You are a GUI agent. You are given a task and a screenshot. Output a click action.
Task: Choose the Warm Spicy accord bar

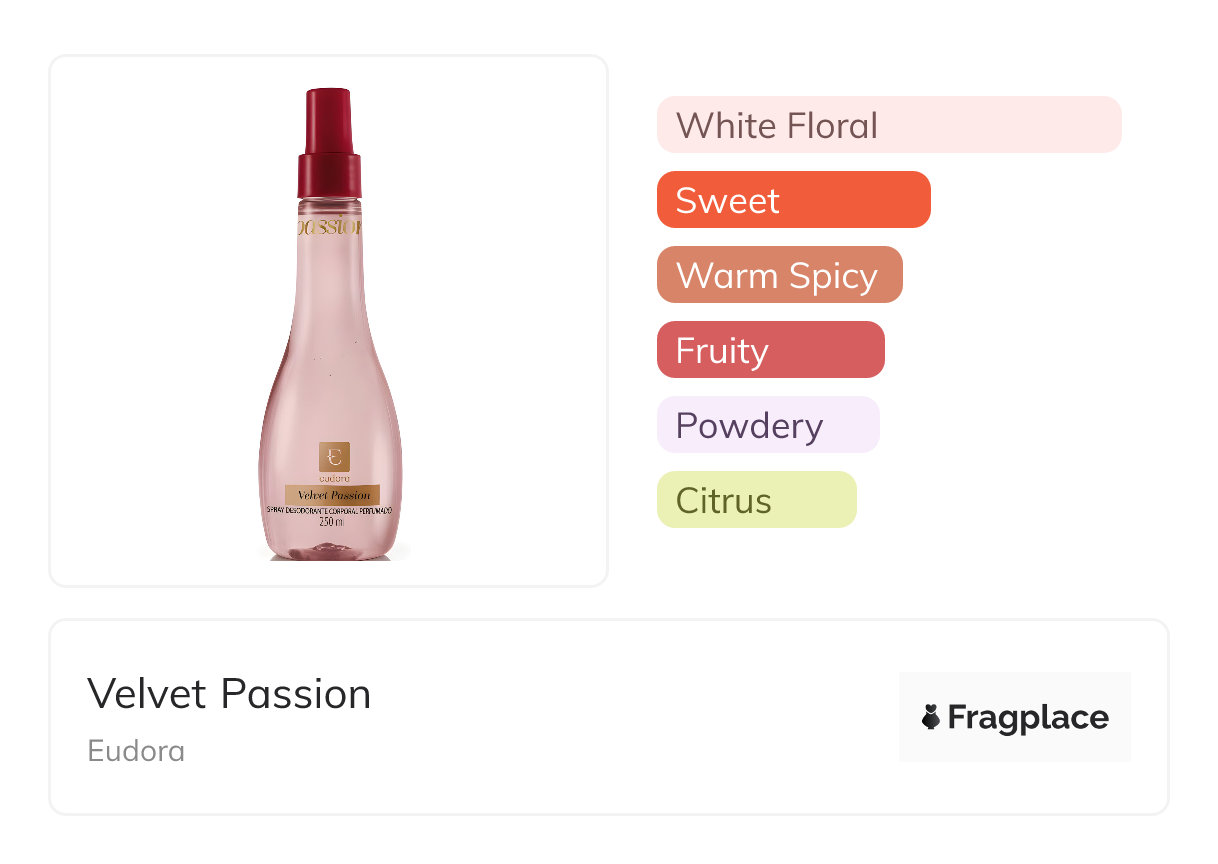pyautogui.click(x=779, y=275)
